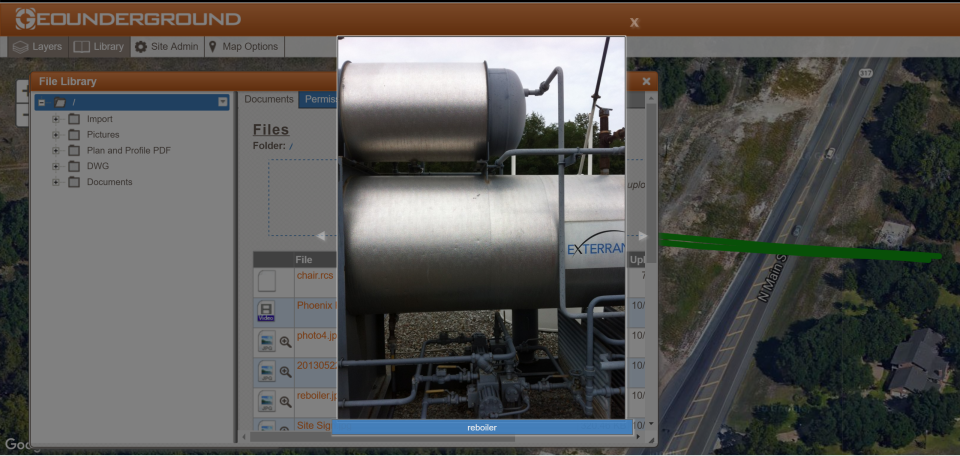Preview photo4 with the magnifier icon
Viewport: 960px width, 456px height.
click(x=285, y=342)
